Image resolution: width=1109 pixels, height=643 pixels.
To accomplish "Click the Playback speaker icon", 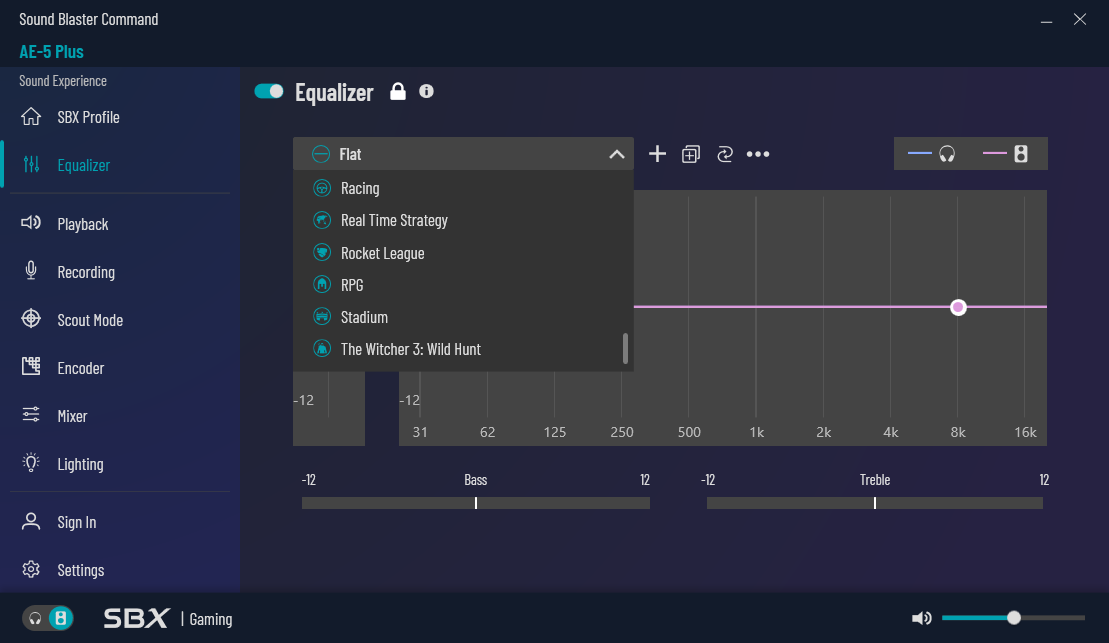I will click(31, 223).
